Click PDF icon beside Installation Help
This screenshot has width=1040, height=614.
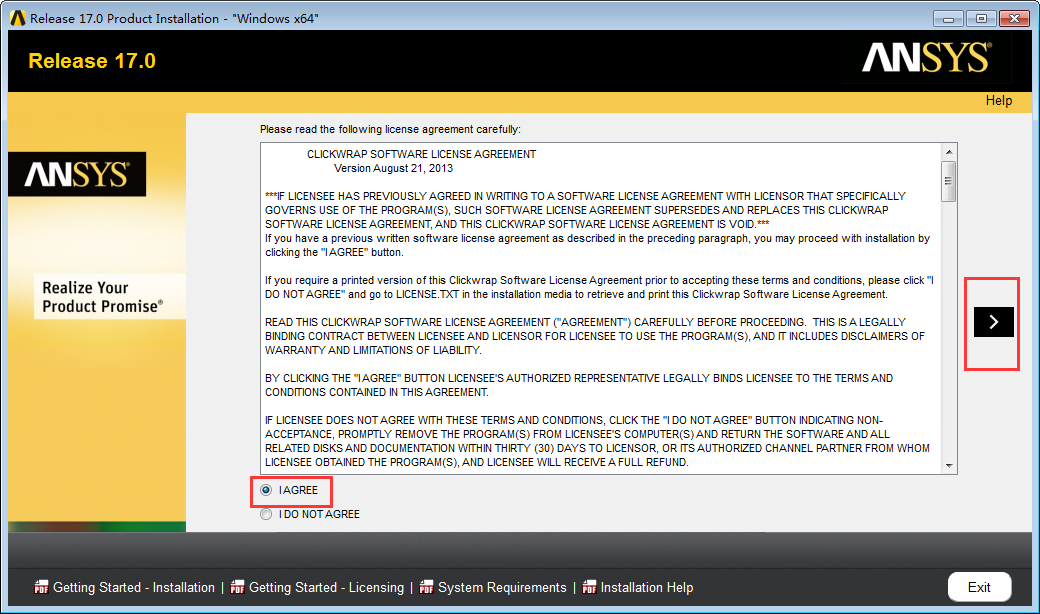(589, 587)
